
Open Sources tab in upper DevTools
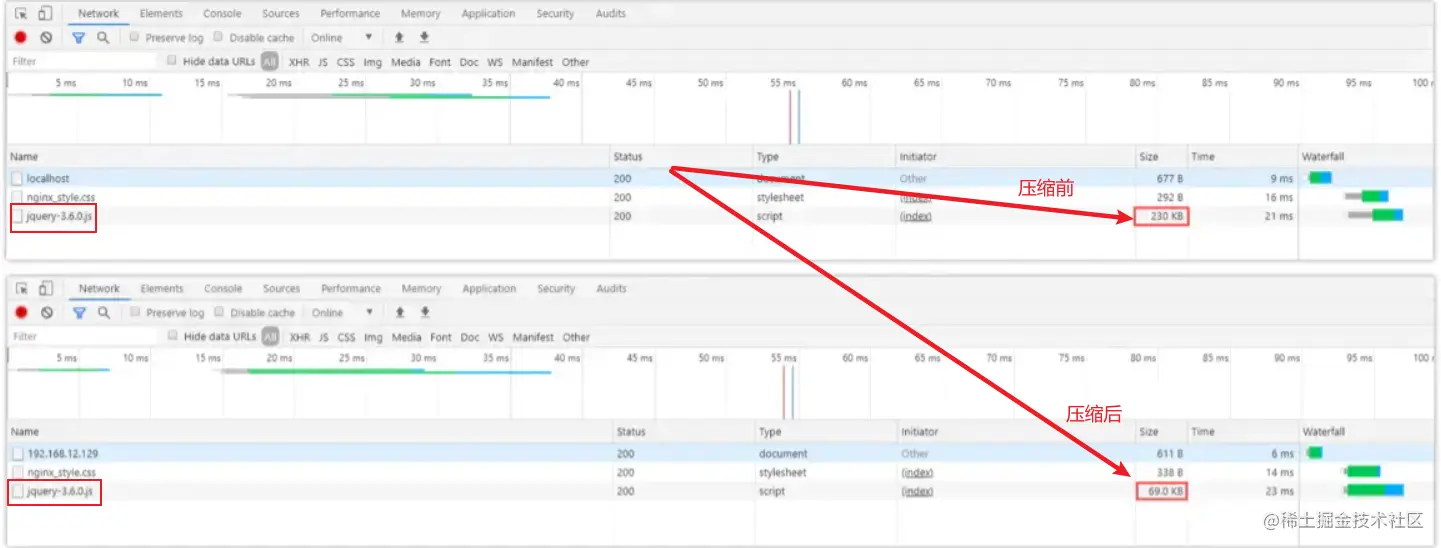pos(280,13)
